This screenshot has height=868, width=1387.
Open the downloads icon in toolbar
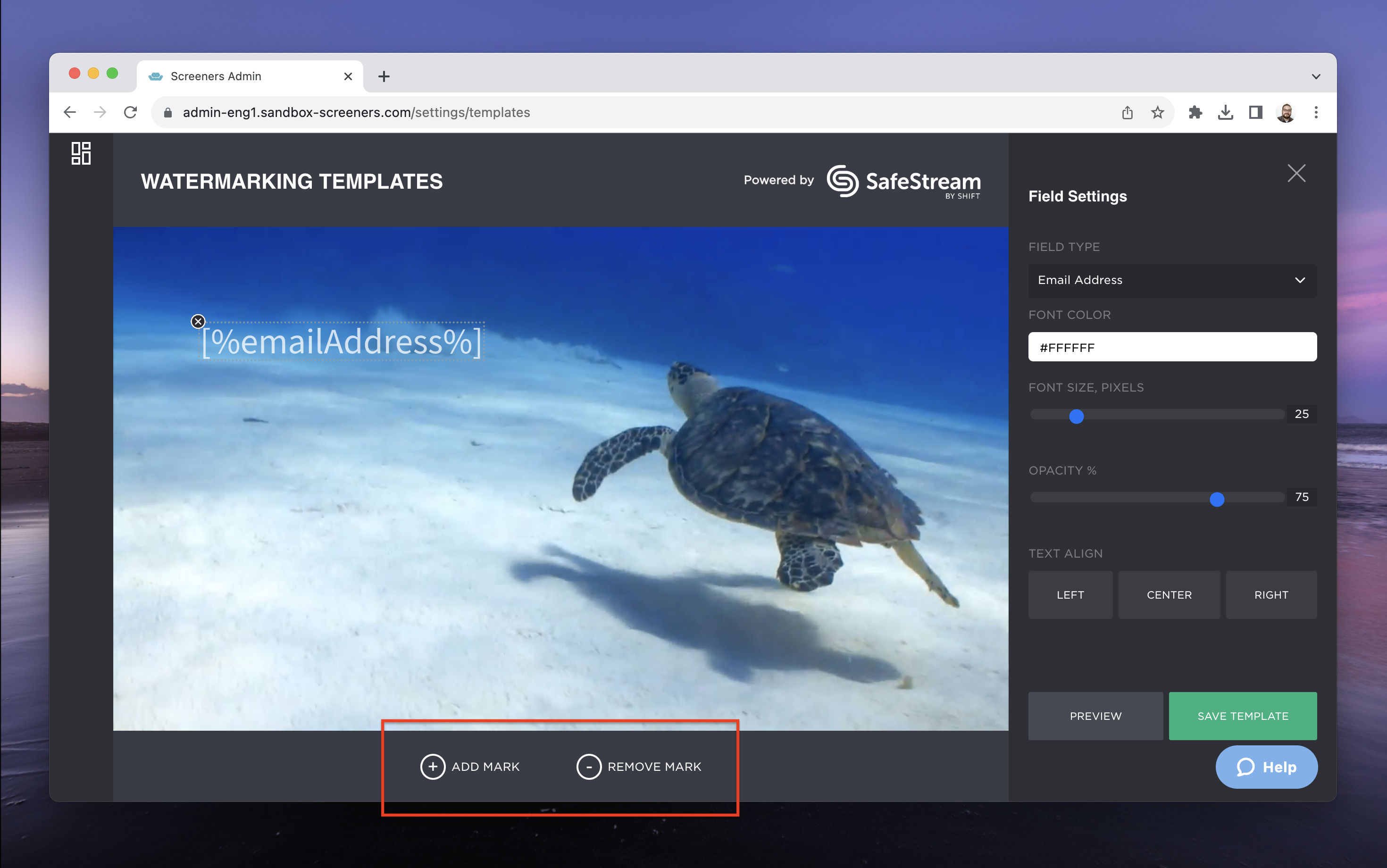click(1225, 113)
